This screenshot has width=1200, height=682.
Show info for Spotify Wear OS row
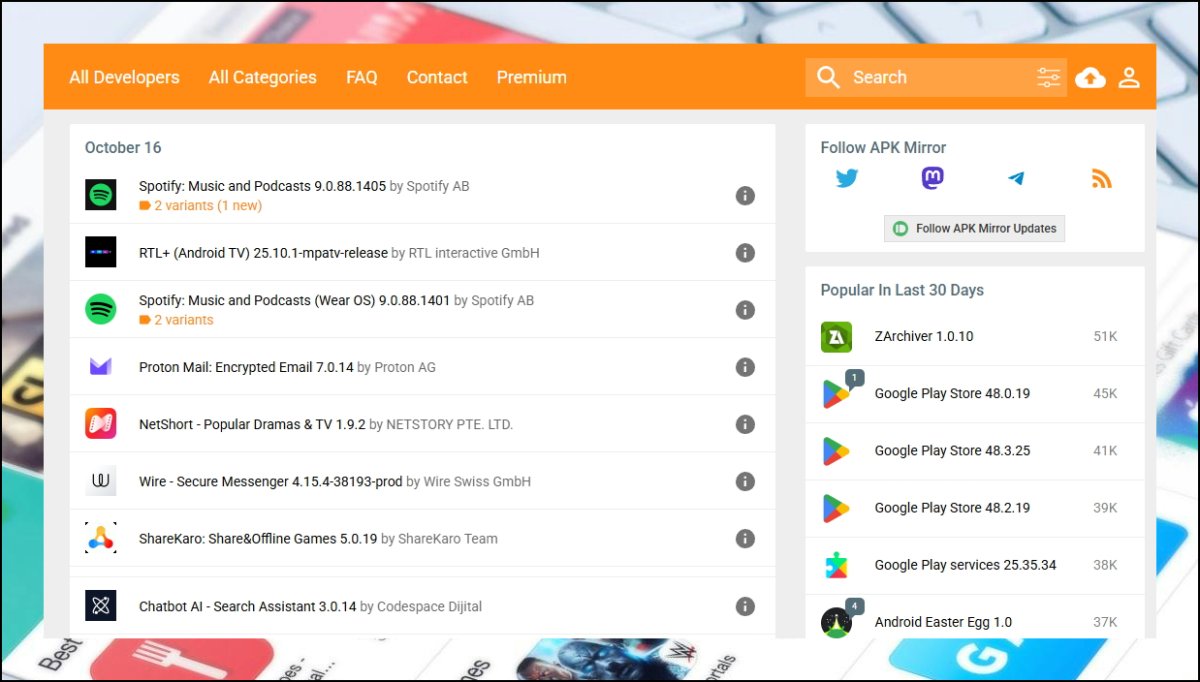coord(745,310)
